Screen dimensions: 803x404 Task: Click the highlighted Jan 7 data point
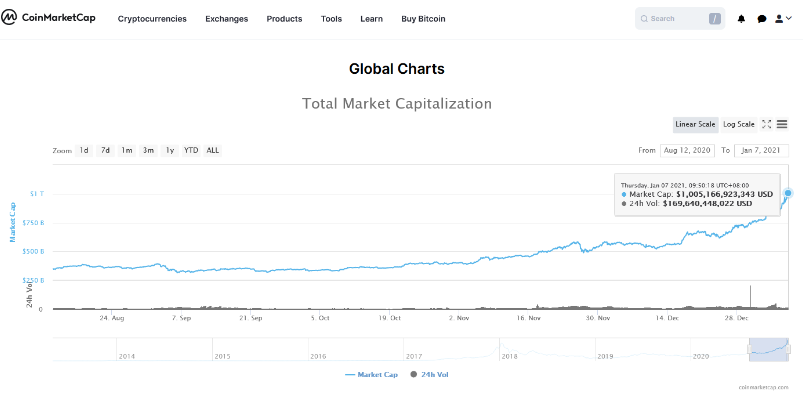[788, 193]
